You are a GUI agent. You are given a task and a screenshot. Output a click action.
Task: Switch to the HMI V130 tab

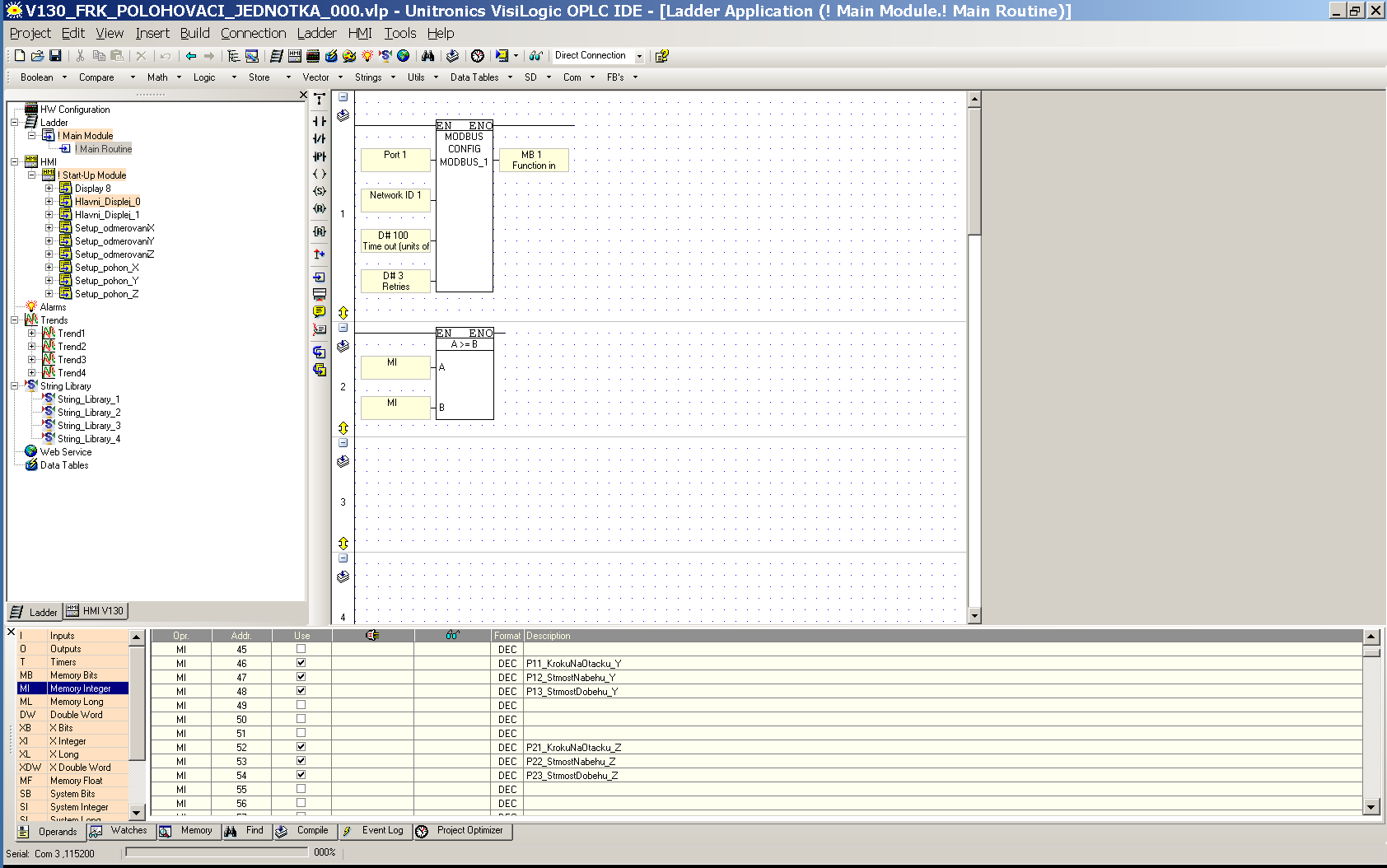click(96, 611)
